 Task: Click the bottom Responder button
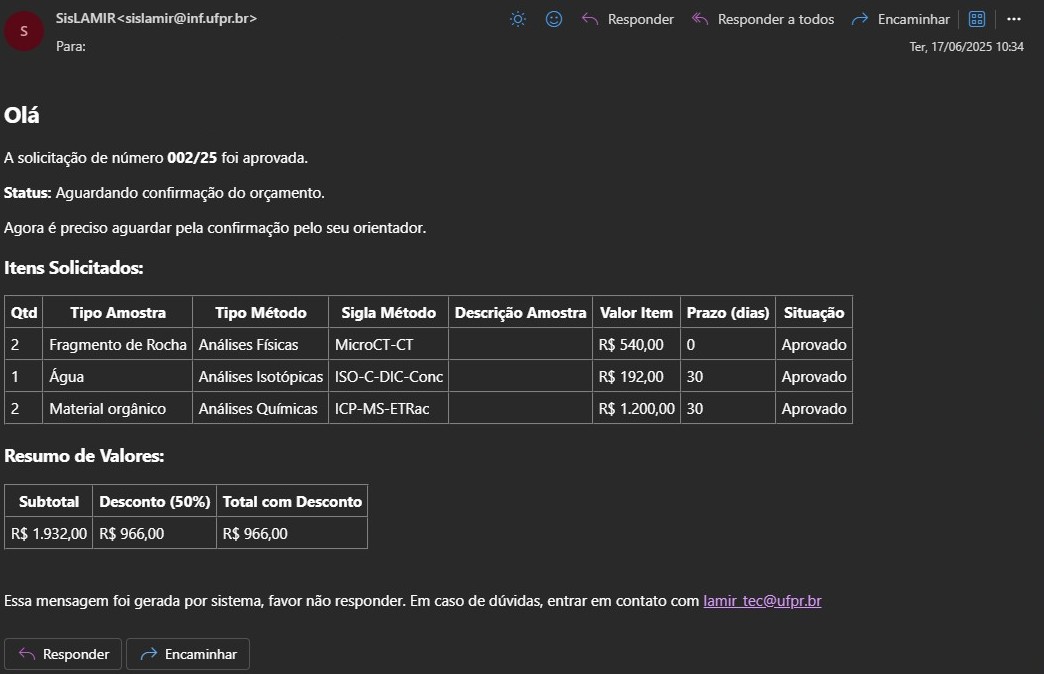[63, 654]
